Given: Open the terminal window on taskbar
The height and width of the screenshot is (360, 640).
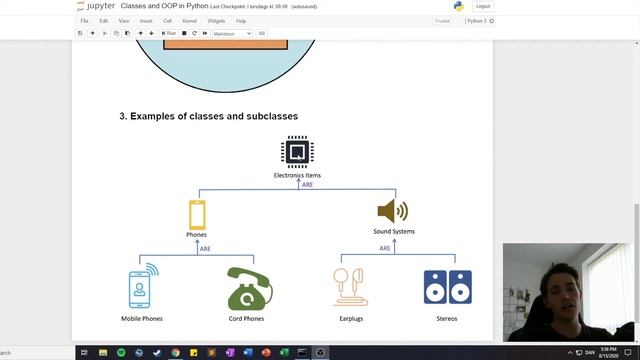Looking at the screenshot, I should (x=302, y=353).
